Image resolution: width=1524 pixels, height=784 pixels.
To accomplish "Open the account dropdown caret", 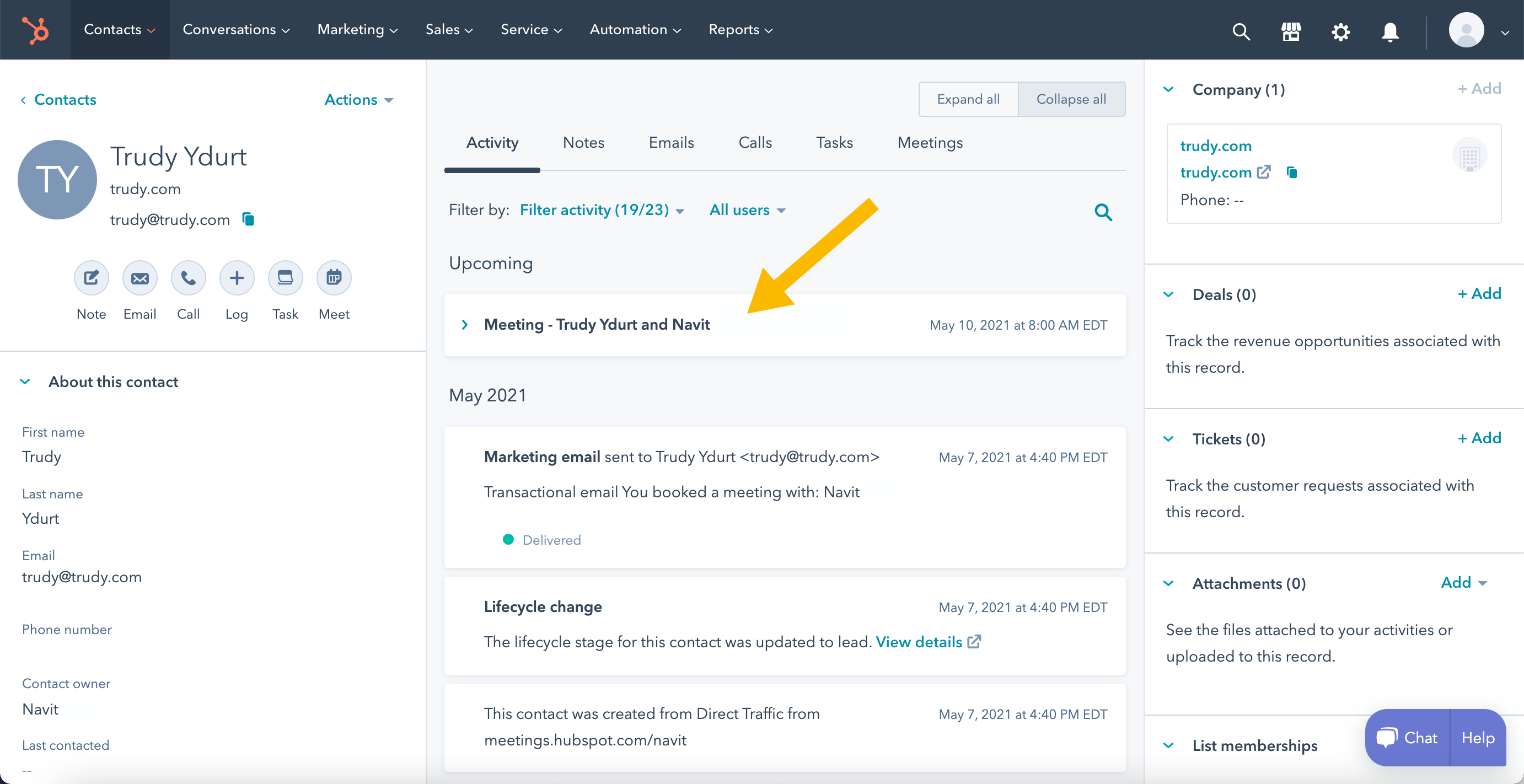I will coord(1505,33).
